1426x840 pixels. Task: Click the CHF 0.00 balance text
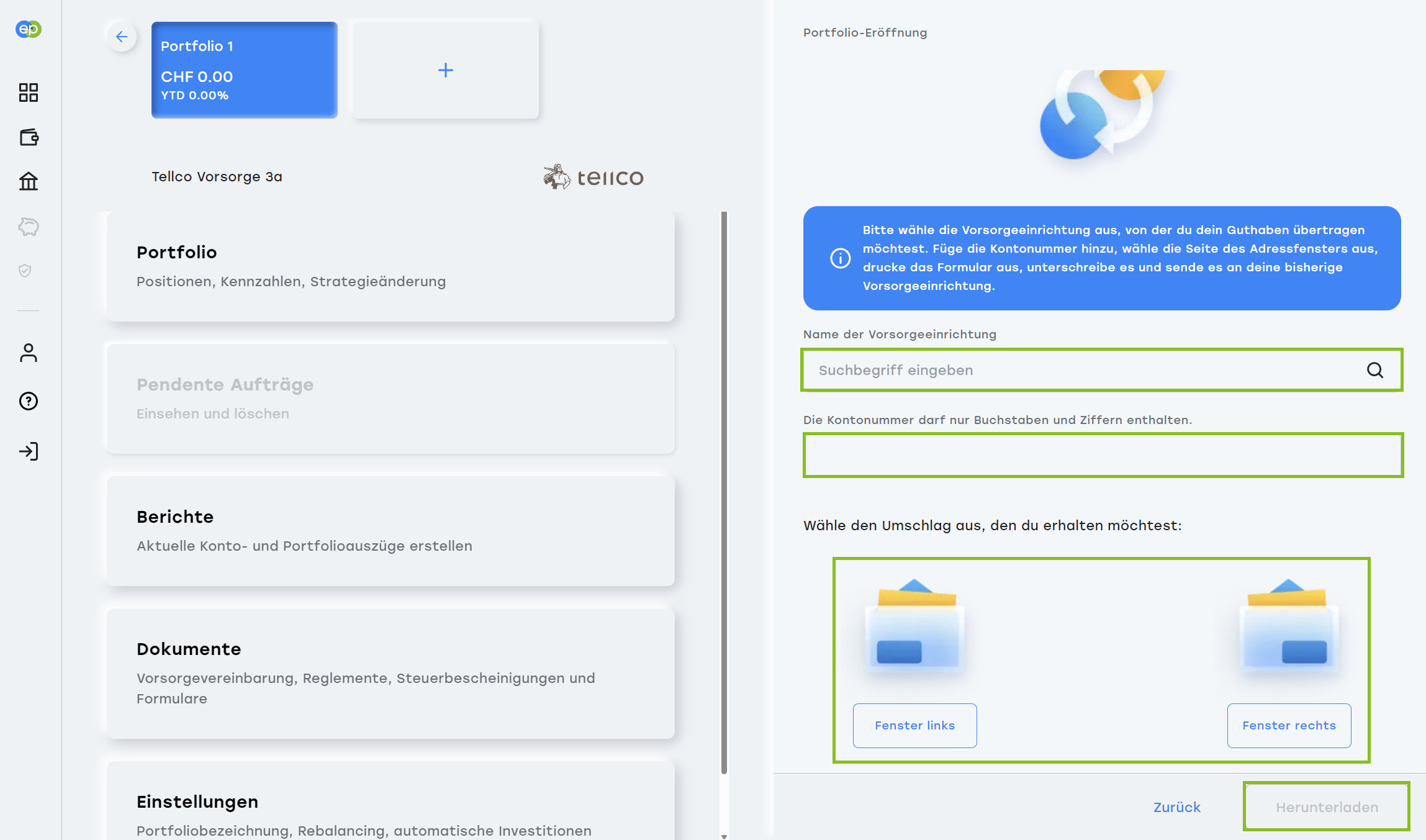pos(197,77)
